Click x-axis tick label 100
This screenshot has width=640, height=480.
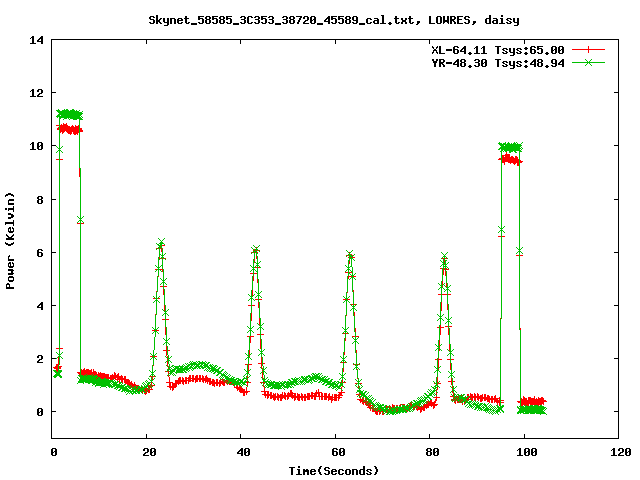click(x=527, y=452)
